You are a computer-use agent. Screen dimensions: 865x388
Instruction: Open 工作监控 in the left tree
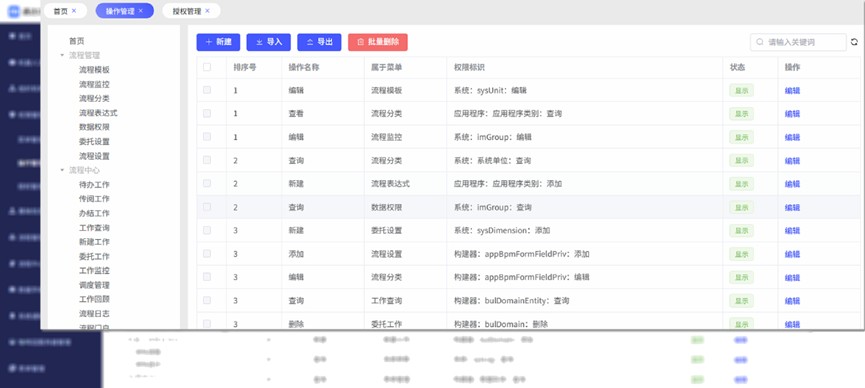(x=94, y=270)
